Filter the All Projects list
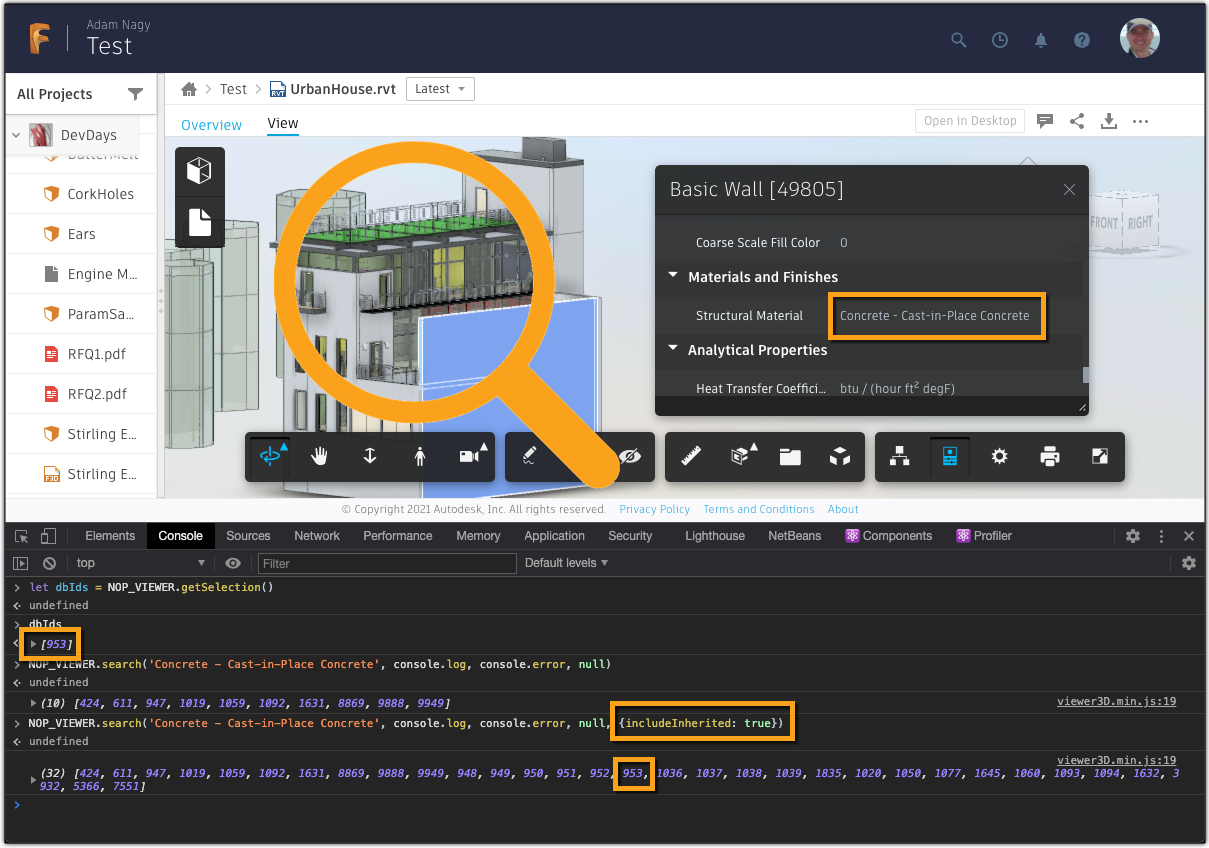The width and height of the screenshot is (1209, 848). click(x=136, y=94)
